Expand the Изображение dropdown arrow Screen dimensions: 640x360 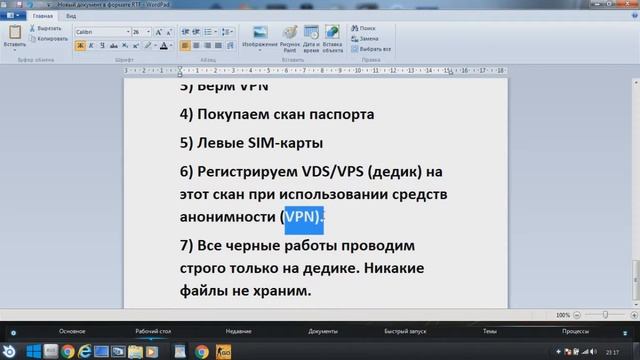point(260,50)
